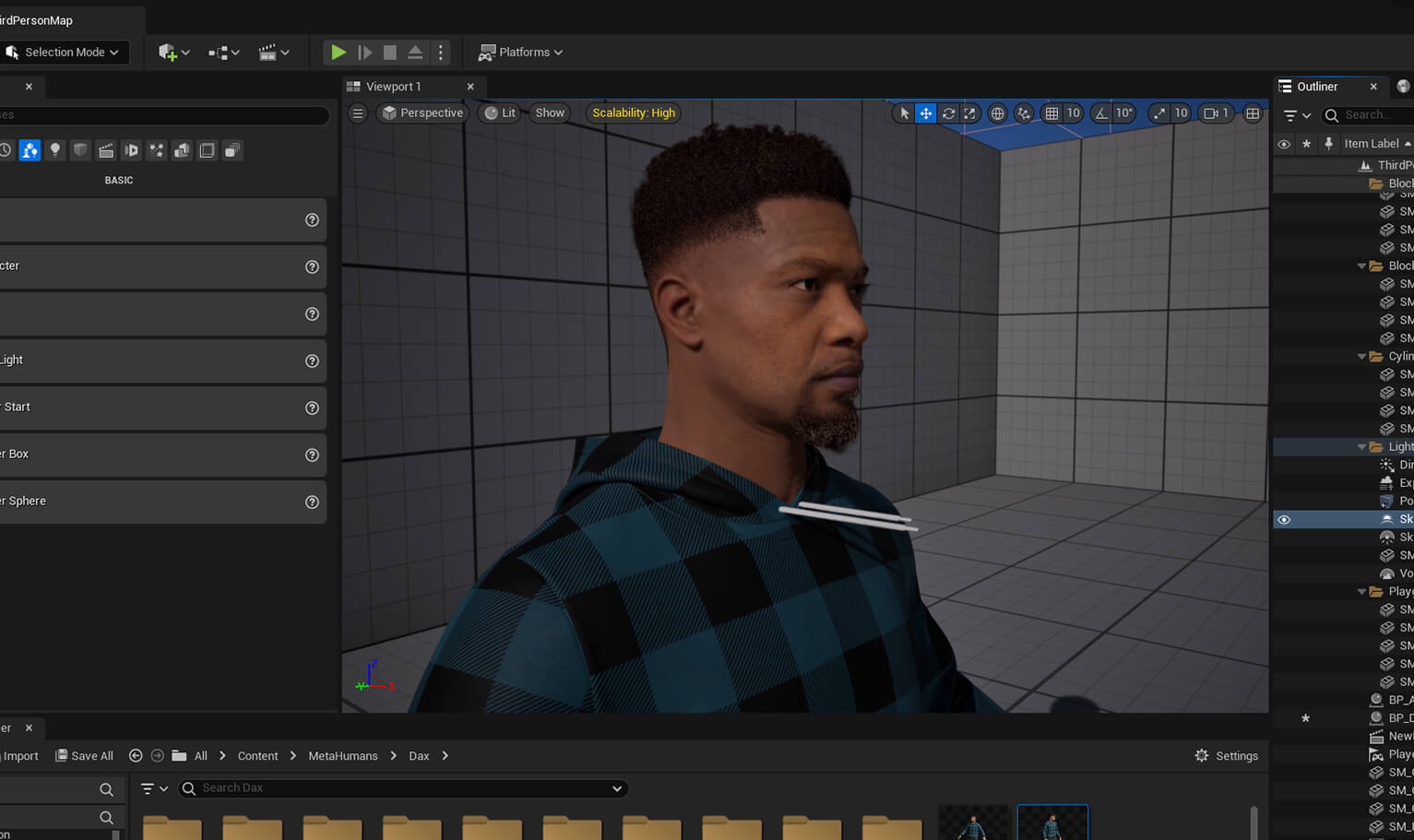Switch to the Outliner tab

point(1317,87)
